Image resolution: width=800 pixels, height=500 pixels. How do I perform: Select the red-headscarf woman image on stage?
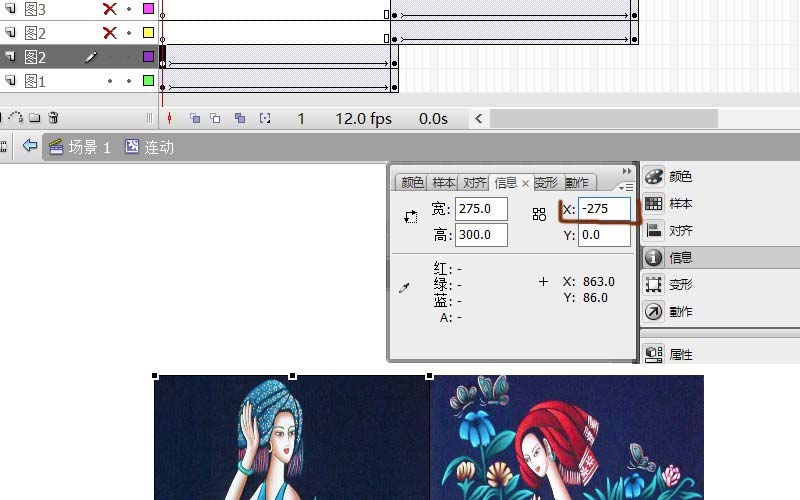point(567,438)
